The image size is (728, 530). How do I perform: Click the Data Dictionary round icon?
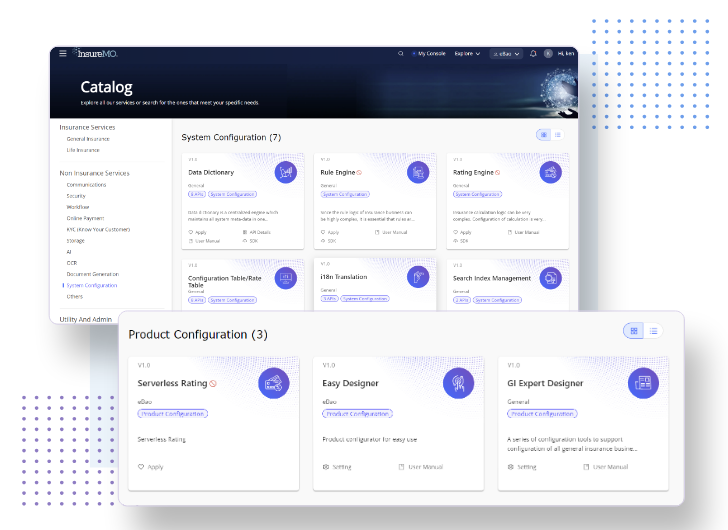[286, 172]
